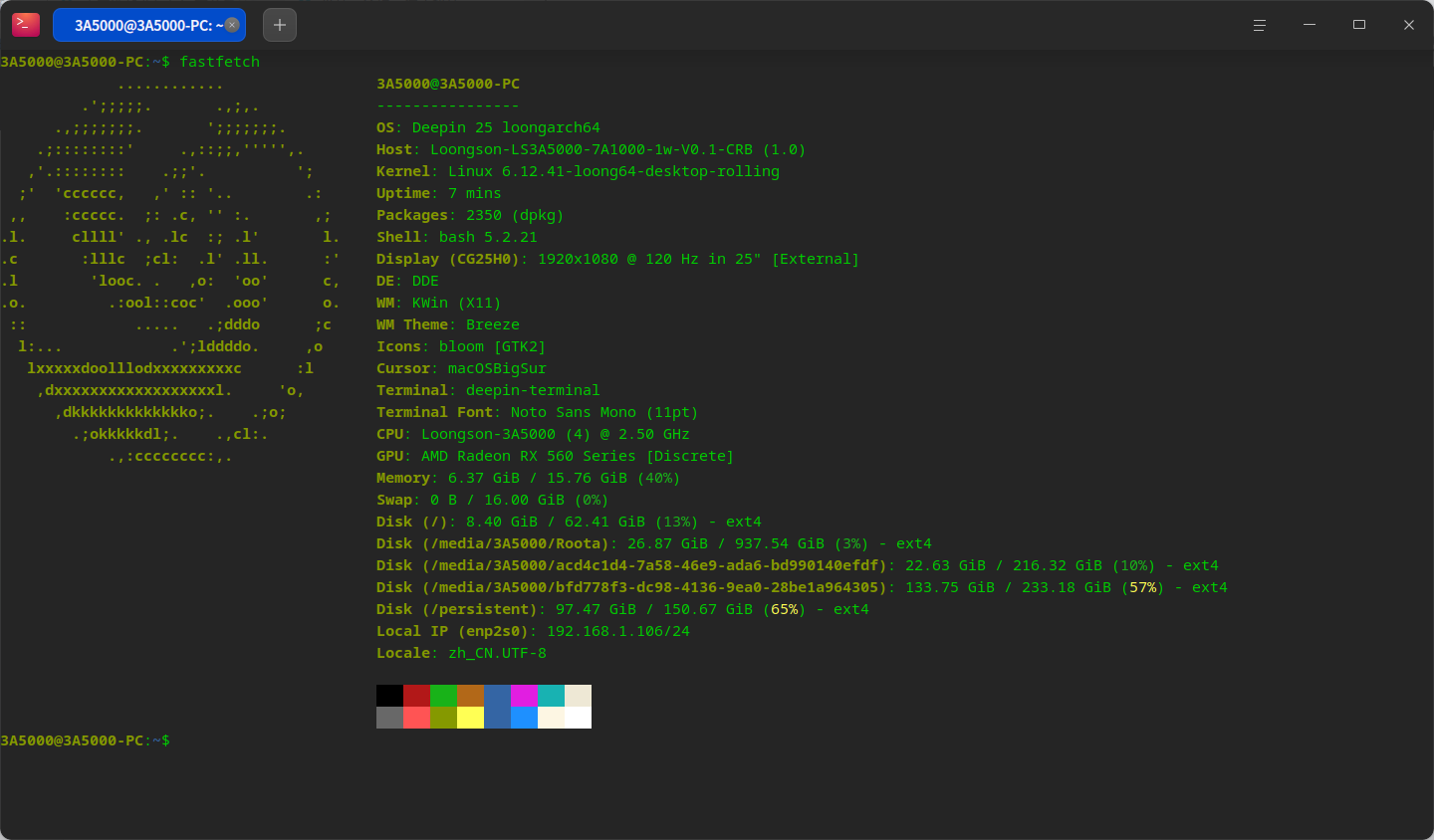The image size is (1434, 840).
Task: Click the teal swatch in the color palette
Action: pos(551,696)
